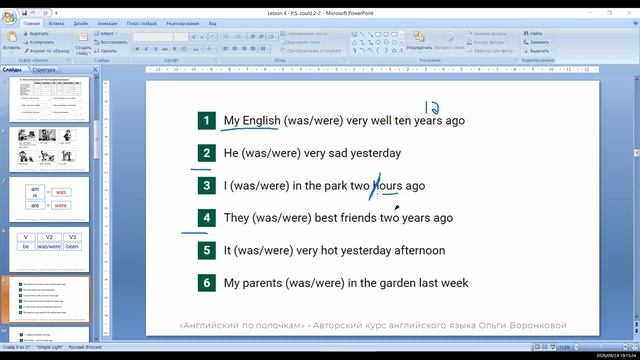Viewport: 640px width, 360px height.
Task: Select slide thumbnail with V V2 V3 table
Action: [x=49, y=249]
